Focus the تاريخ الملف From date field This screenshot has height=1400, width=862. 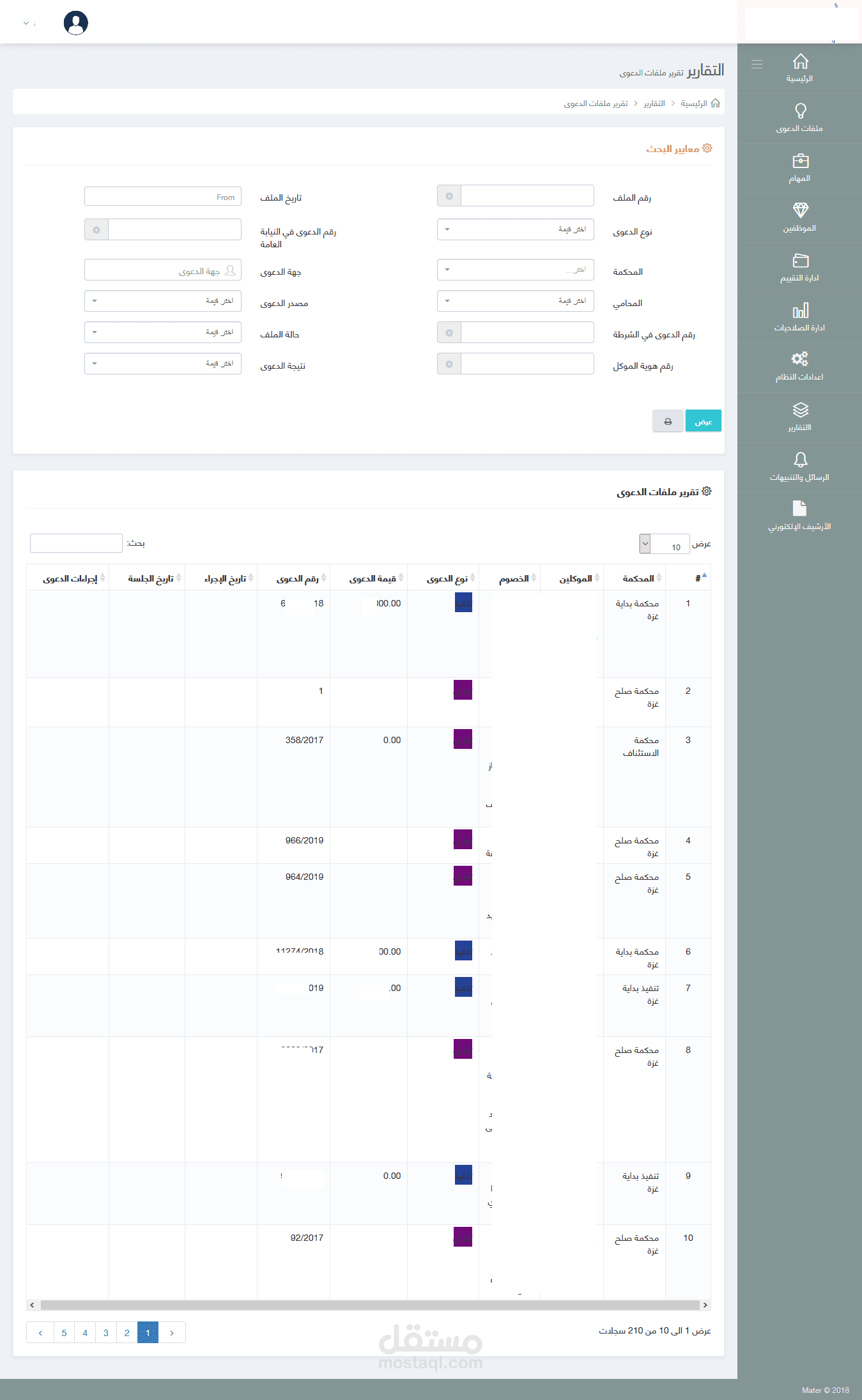click(163, 196)
